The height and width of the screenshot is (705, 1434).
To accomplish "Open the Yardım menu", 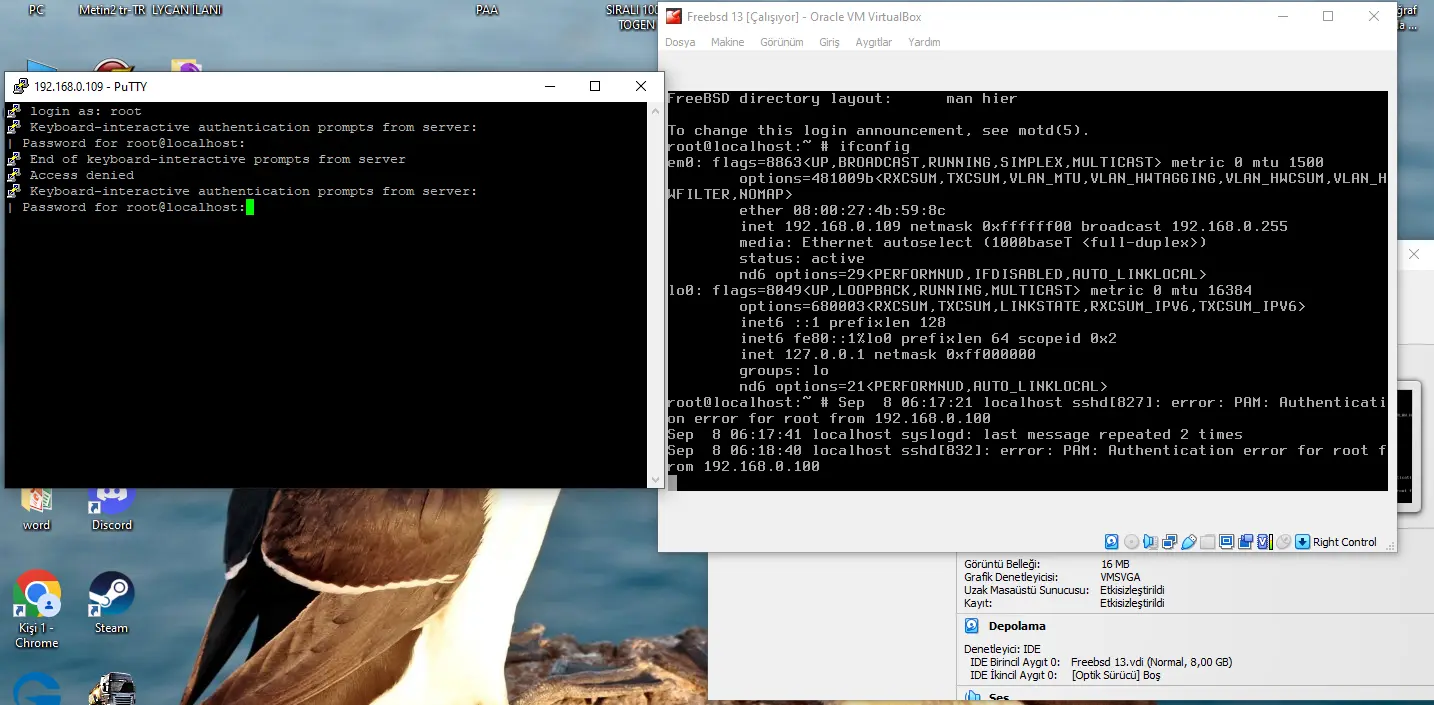I will pos(924,42).
